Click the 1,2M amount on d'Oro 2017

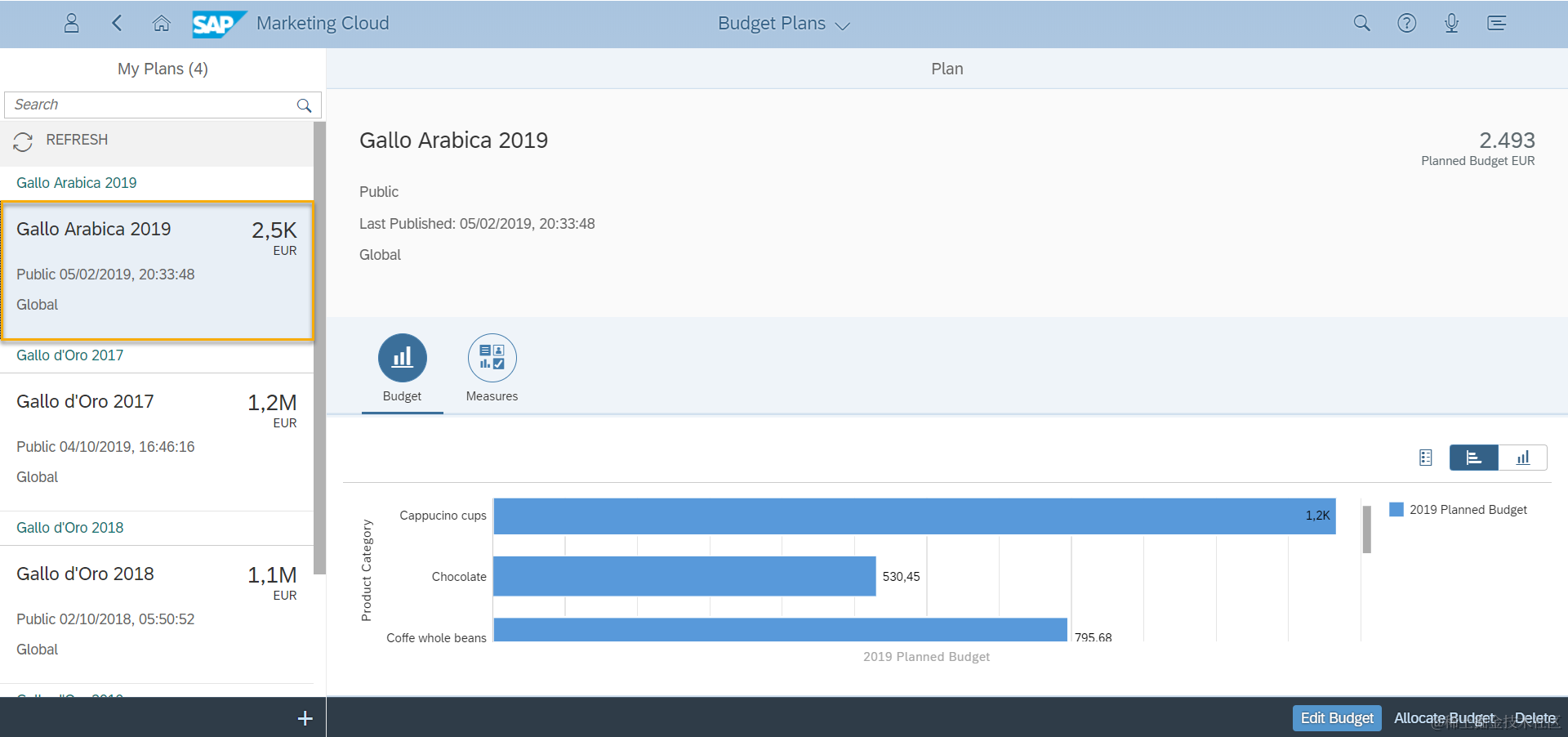pyautogui.click(x=272, y=403)
